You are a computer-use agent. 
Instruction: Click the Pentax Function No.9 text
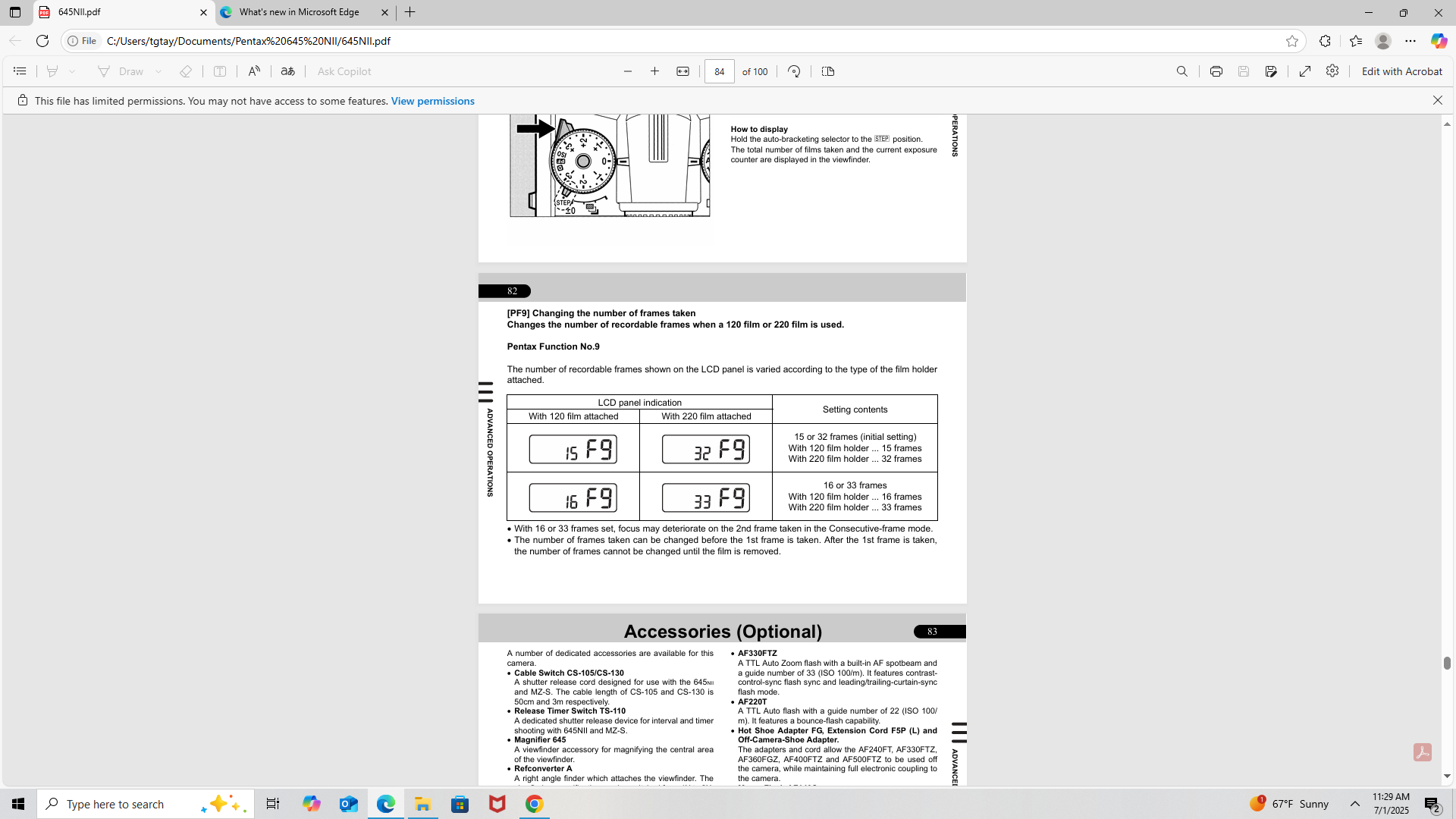coord(554,347)
